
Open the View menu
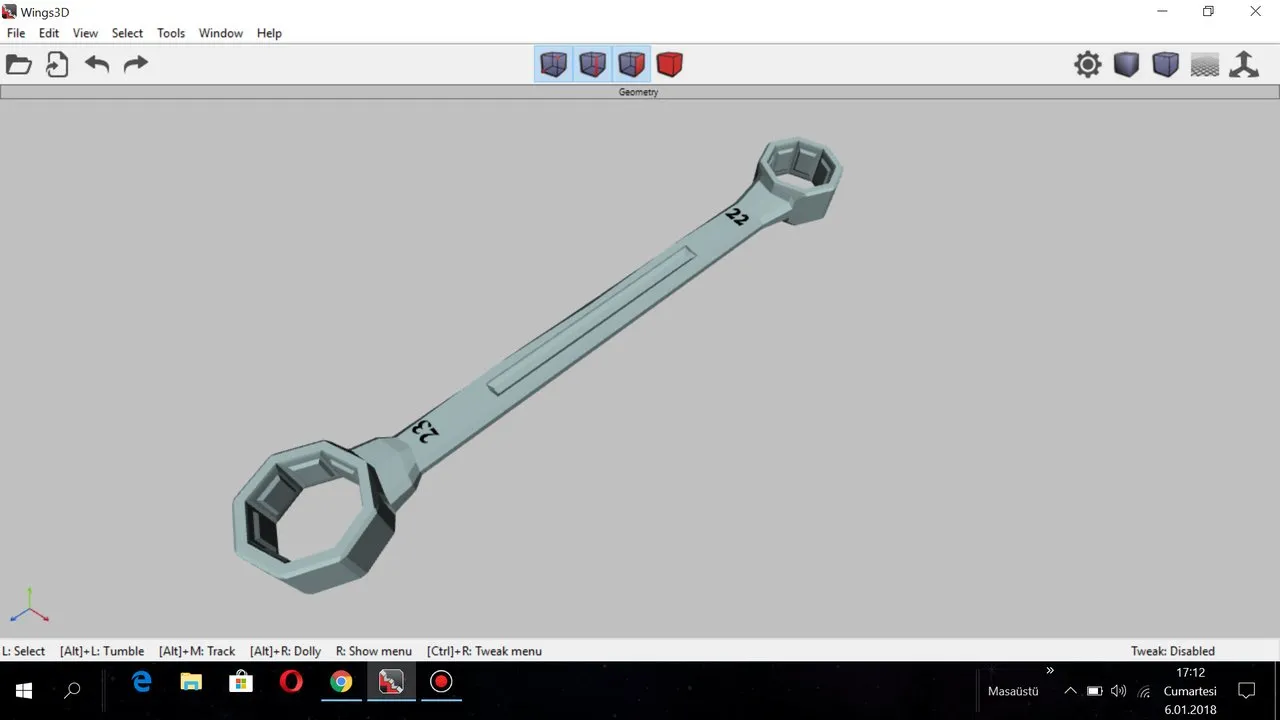pos(86,33)
